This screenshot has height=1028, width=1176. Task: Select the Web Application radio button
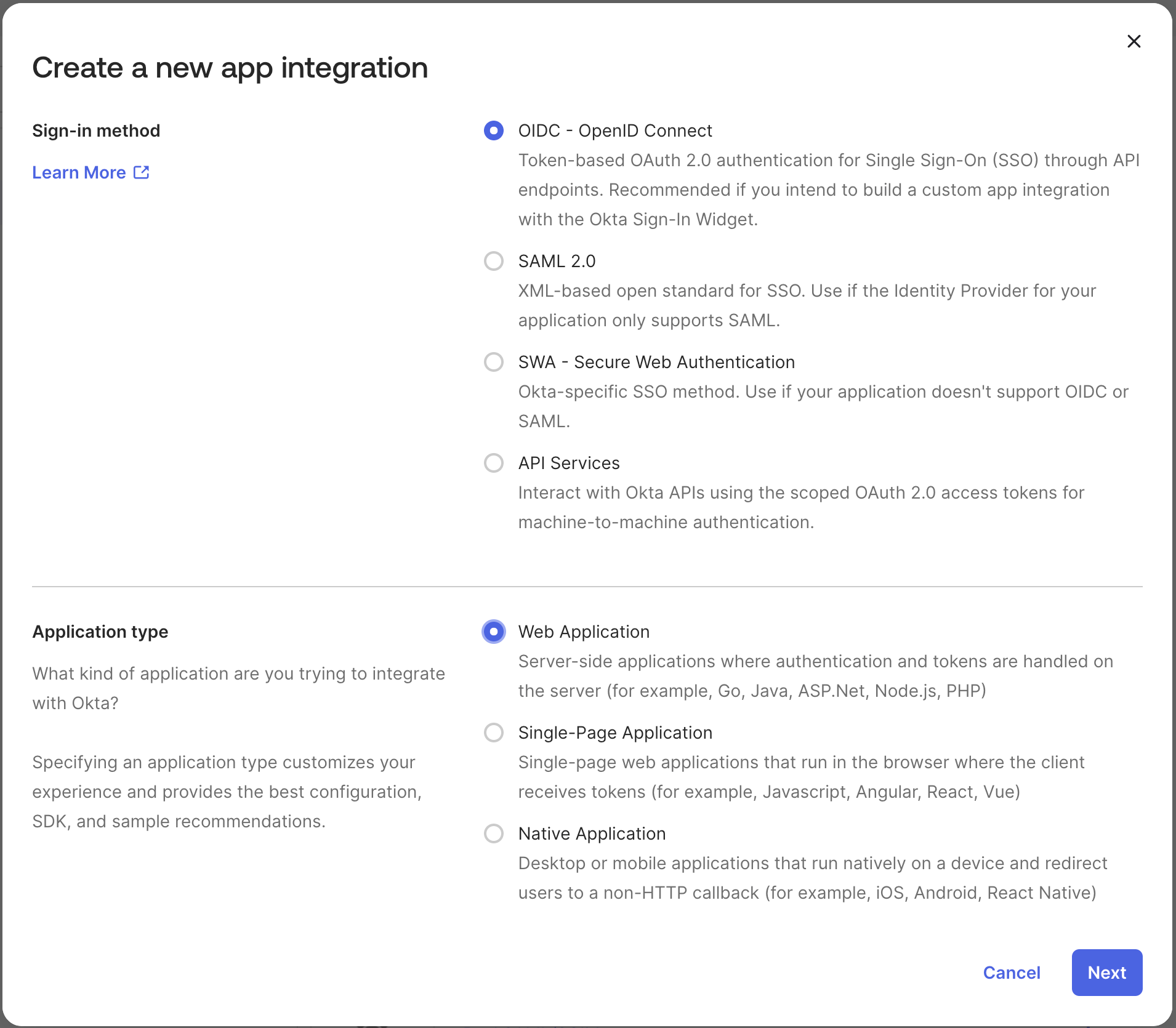coord(493,632)
